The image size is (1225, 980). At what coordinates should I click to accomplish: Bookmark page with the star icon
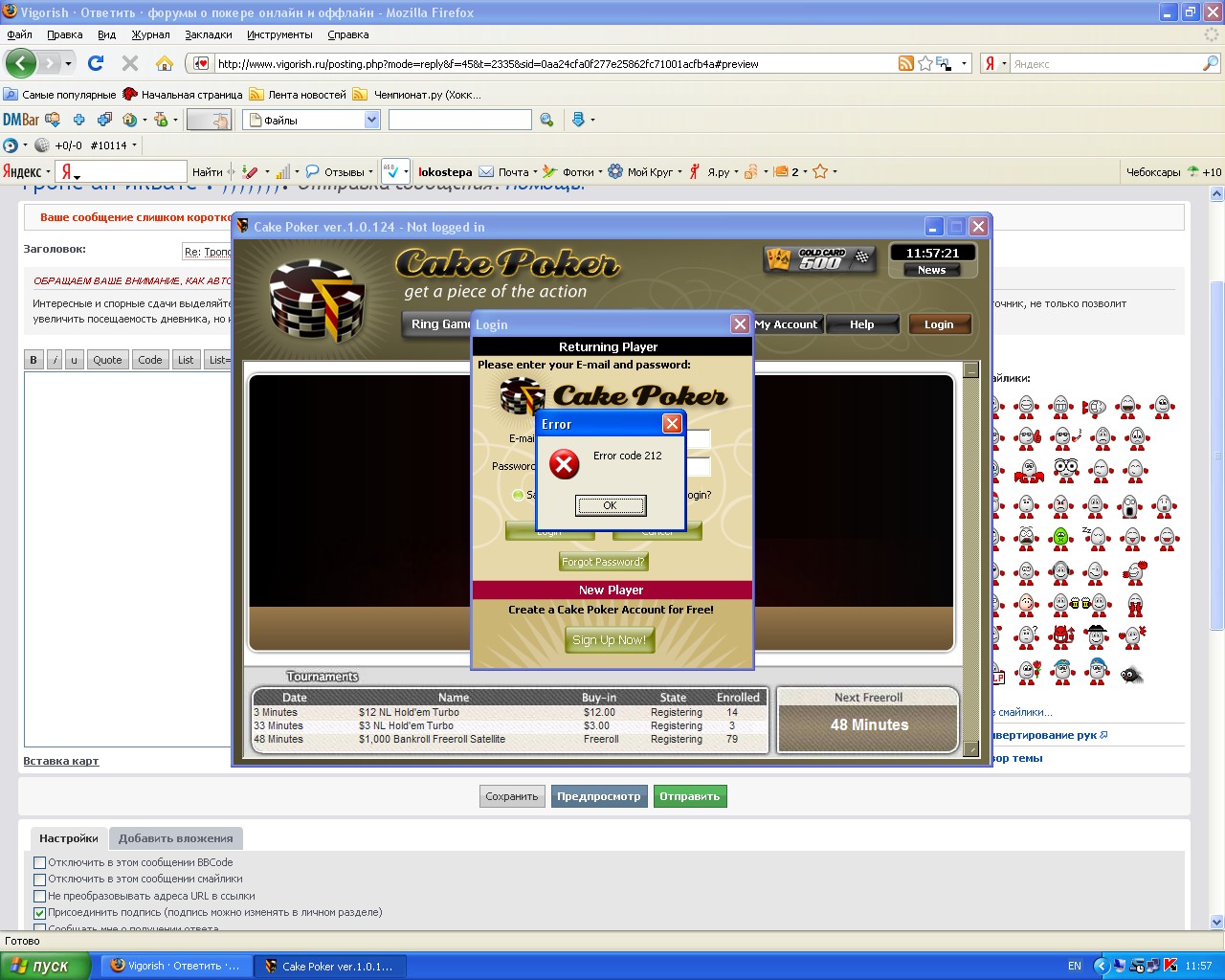[x=925, y=63]
